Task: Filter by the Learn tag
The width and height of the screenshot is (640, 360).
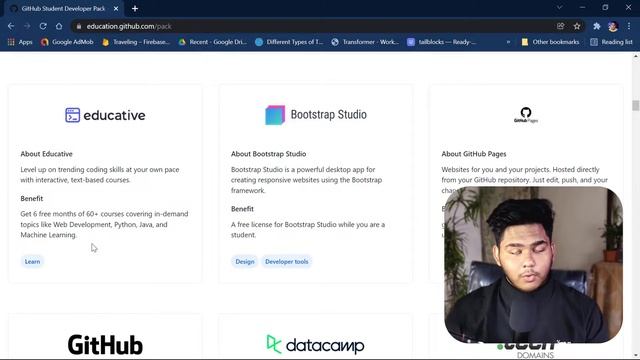Action: coord(32,262)
